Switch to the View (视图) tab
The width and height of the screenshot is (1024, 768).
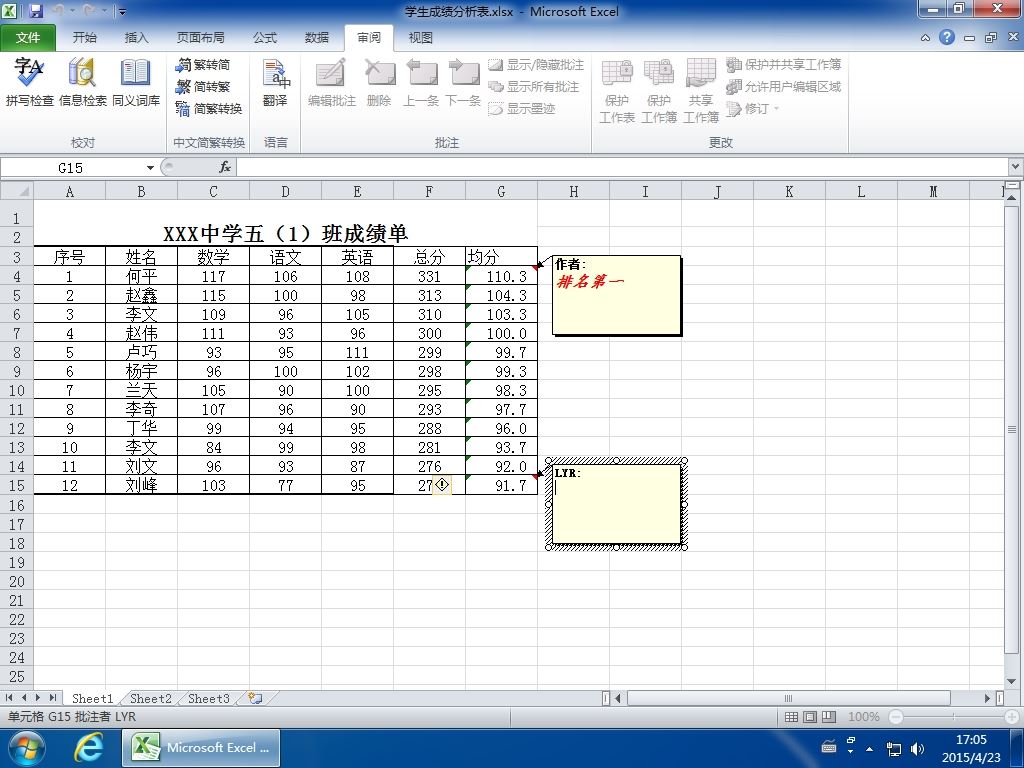(x=420, y=38)
